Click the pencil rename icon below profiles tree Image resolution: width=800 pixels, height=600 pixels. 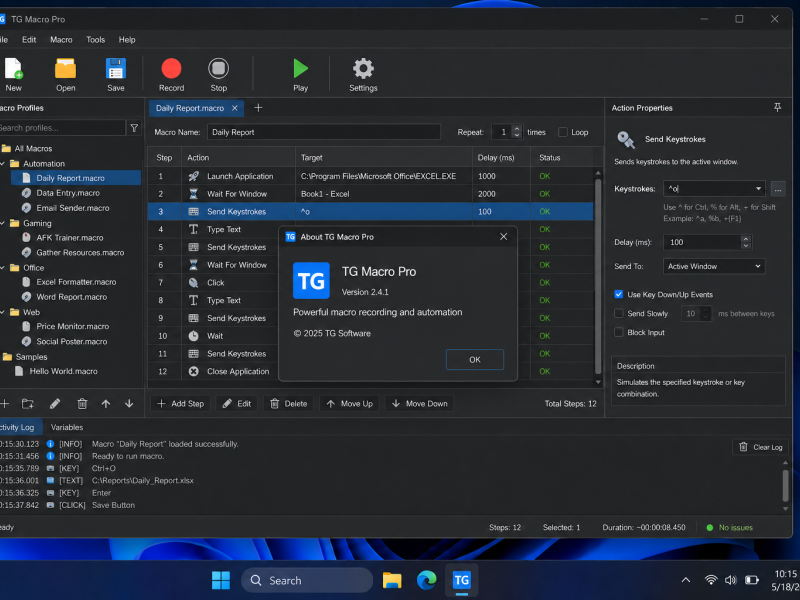tap(55, 404)
